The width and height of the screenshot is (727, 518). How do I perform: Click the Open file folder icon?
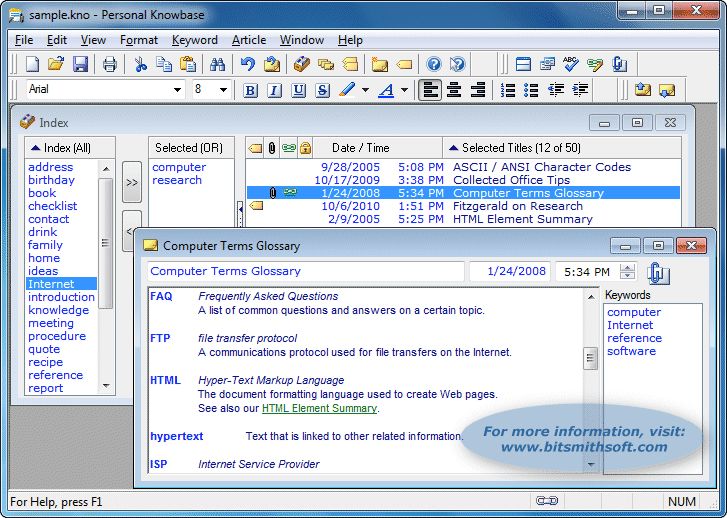56,64
